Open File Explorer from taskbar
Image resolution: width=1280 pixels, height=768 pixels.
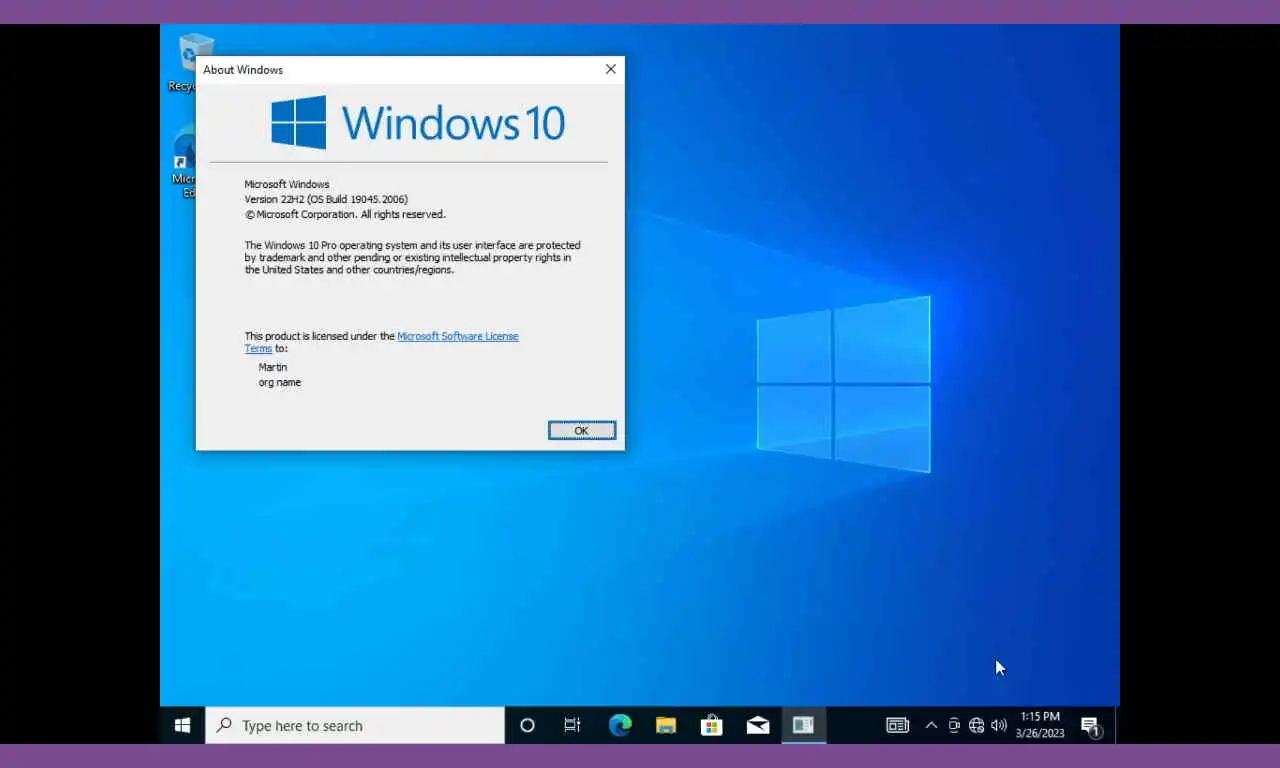(666, 725)
